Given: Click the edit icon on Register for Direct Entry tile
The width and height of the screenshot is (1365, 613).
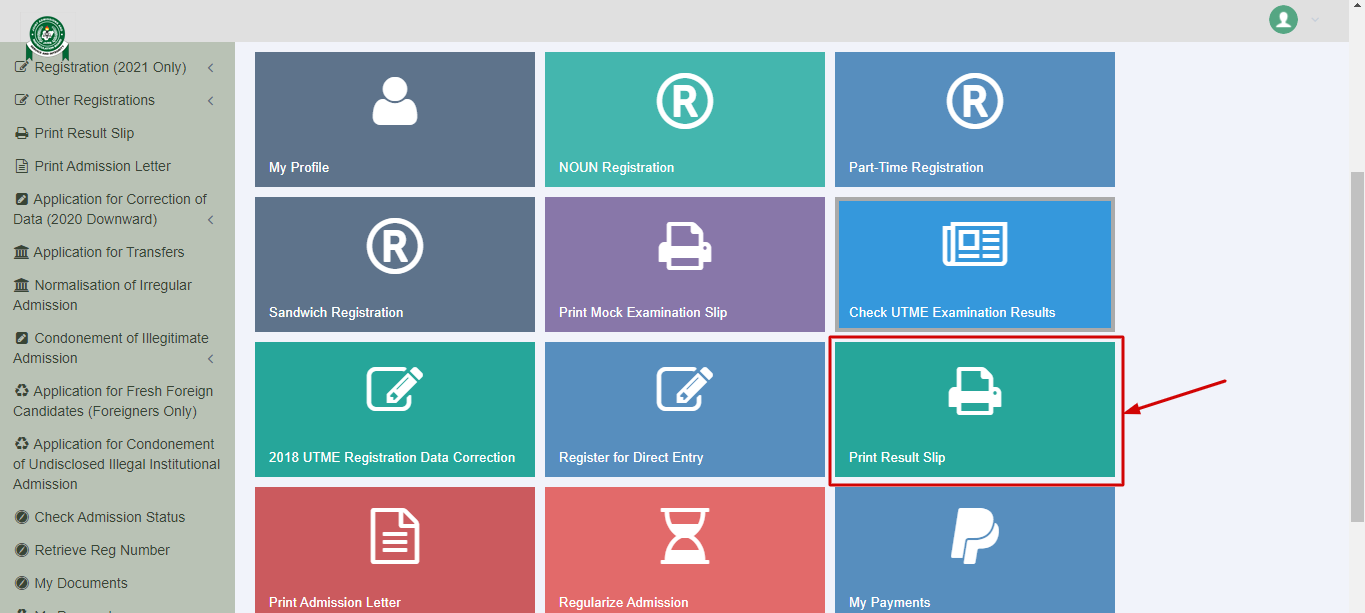Looking at the screenshot, I should (684, 391).
